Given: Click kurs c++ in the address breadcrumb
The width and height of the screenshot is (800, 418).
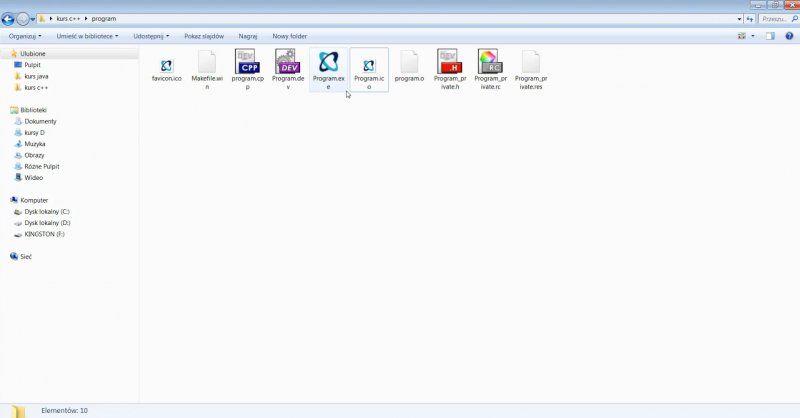Looking at the screenshot, I should (x=67, y=18).
